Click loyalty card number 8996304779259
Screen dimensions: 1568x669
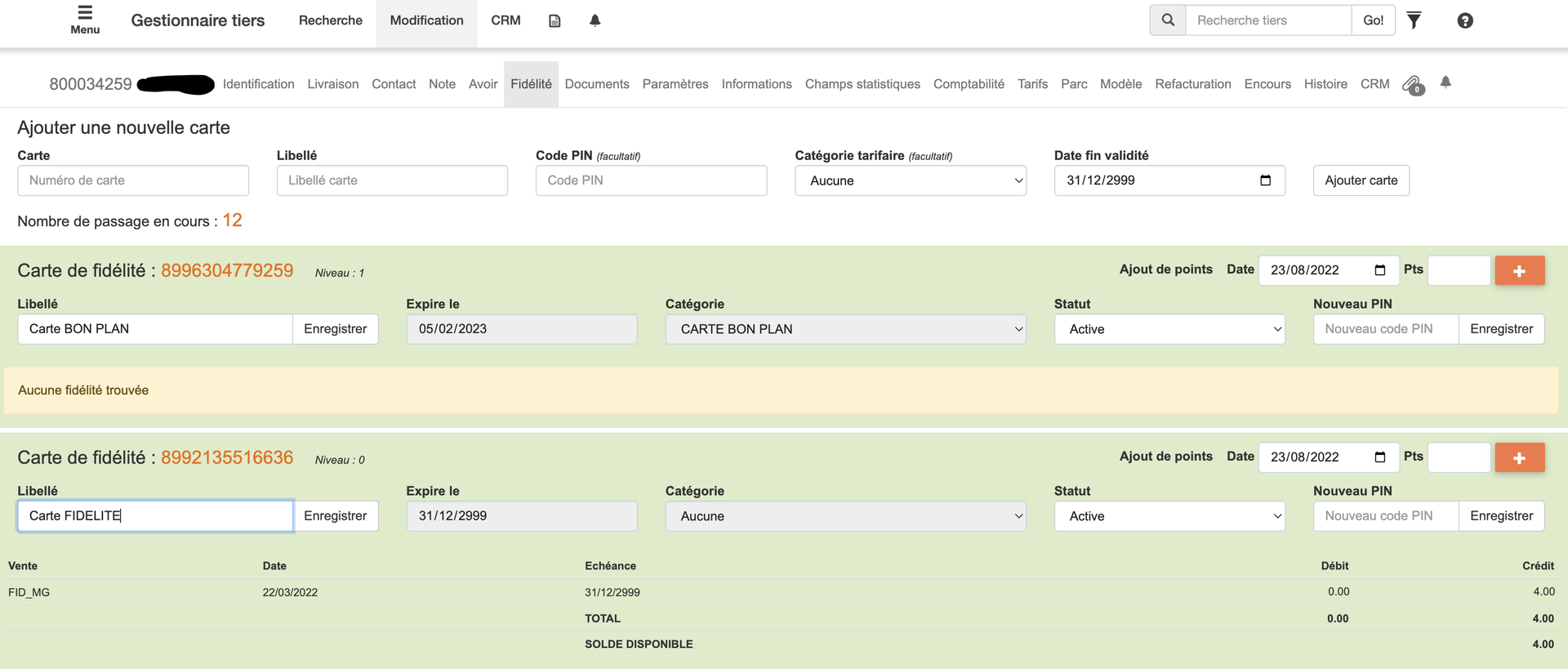click(227, 271)
